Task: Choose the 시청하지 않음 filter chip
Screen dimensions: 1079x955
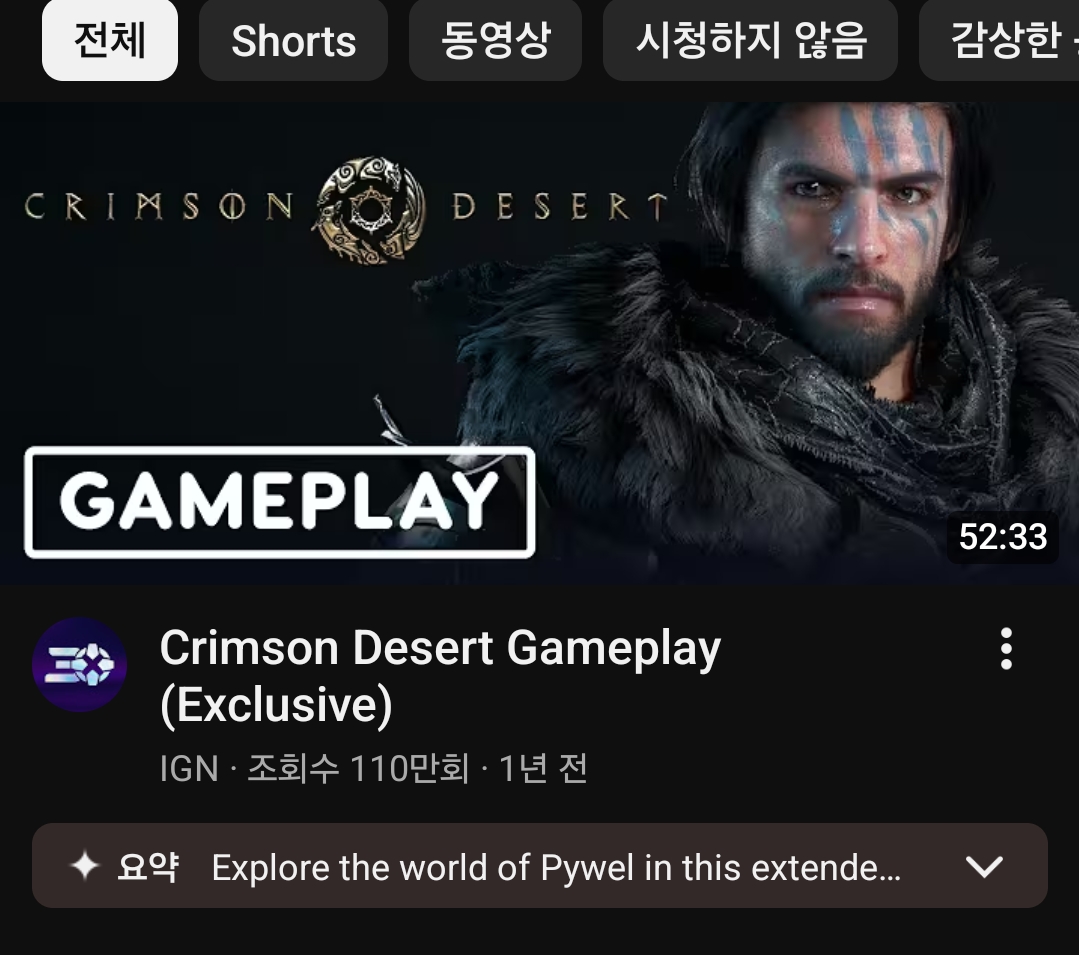Action: tap(750, 40)
